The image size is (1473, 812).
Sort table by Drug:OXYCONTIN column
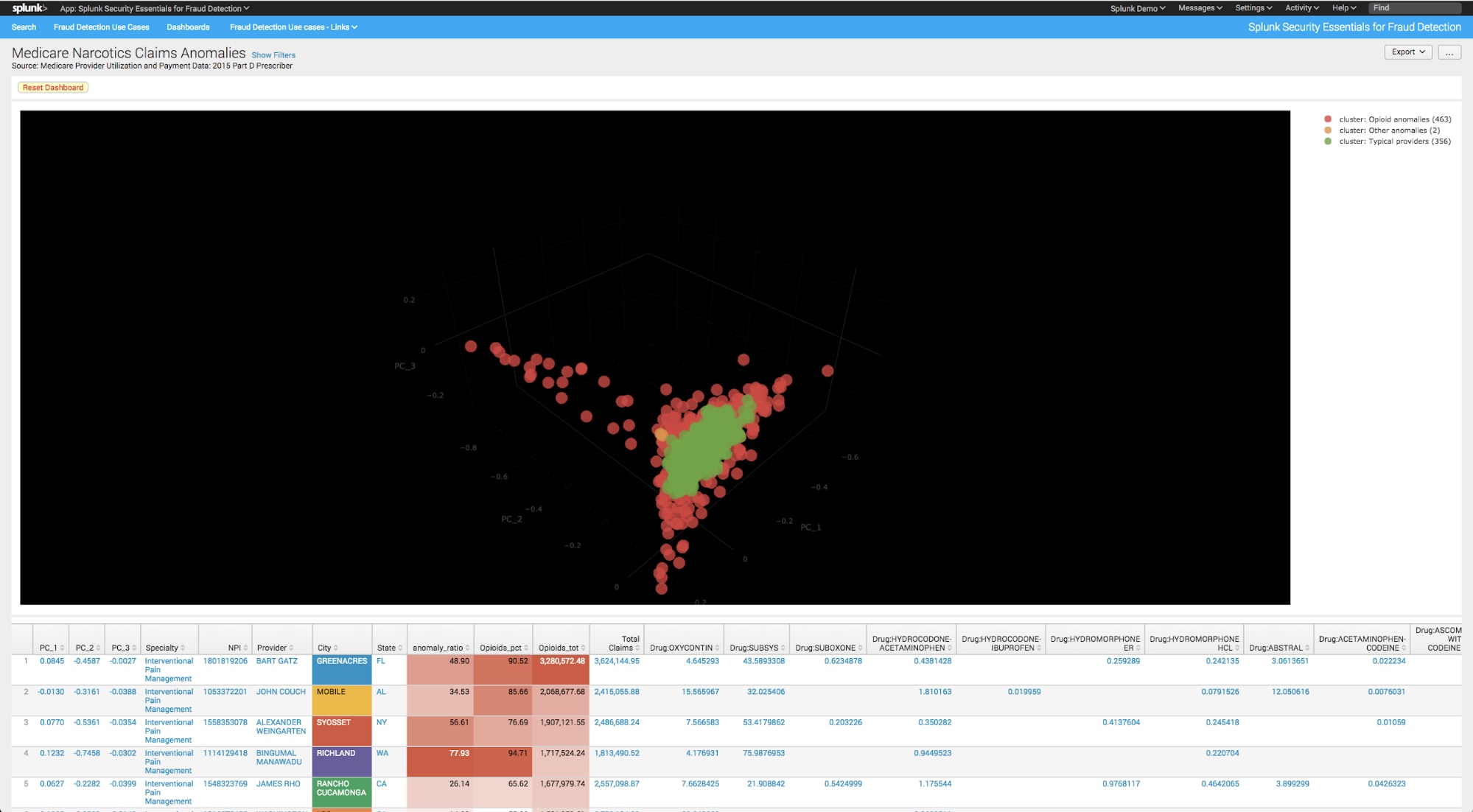tap(685, 648)
